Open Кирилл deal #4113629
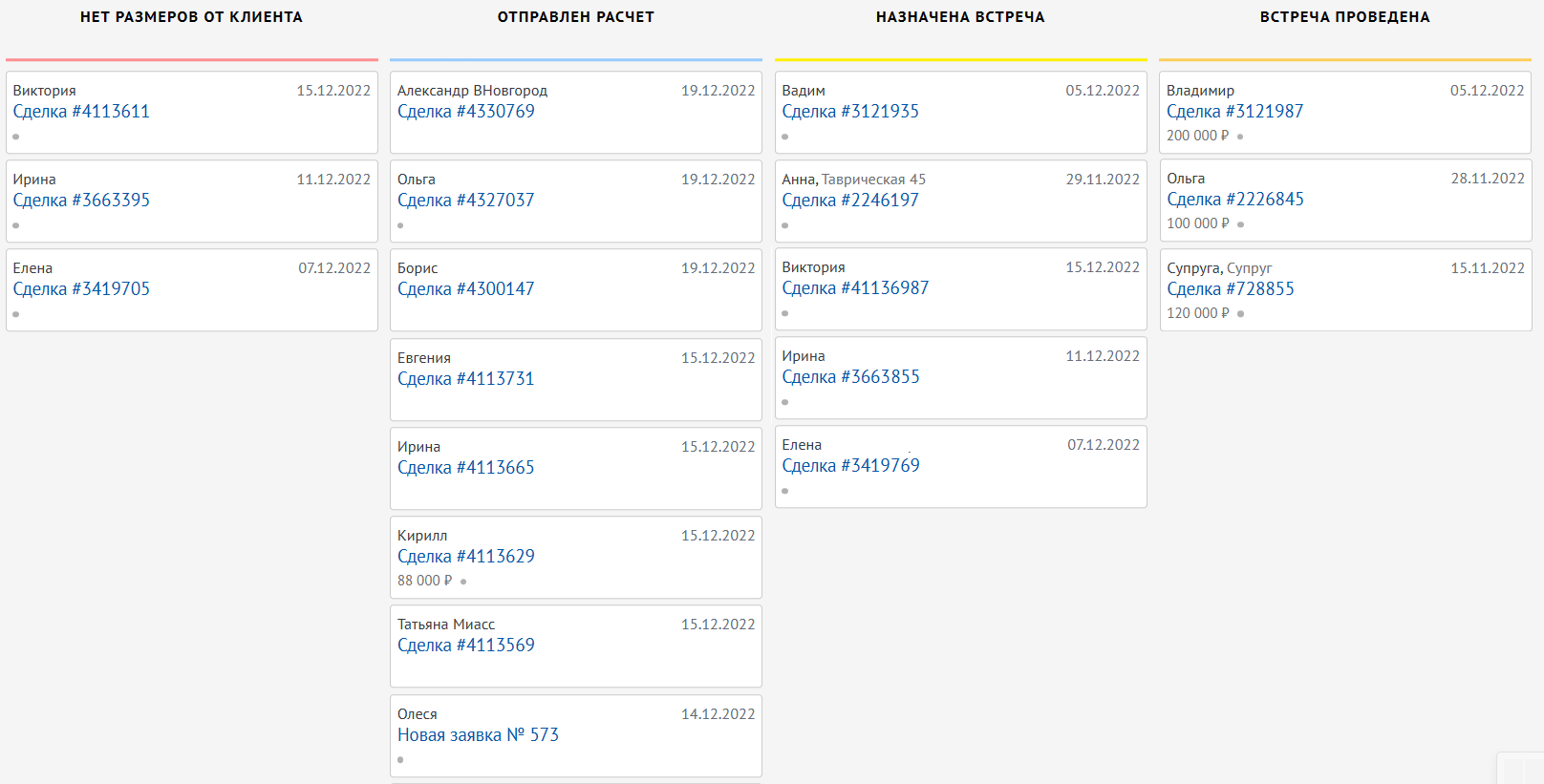The width and height of the screenshot is (1544, 784). coord(465,557)
